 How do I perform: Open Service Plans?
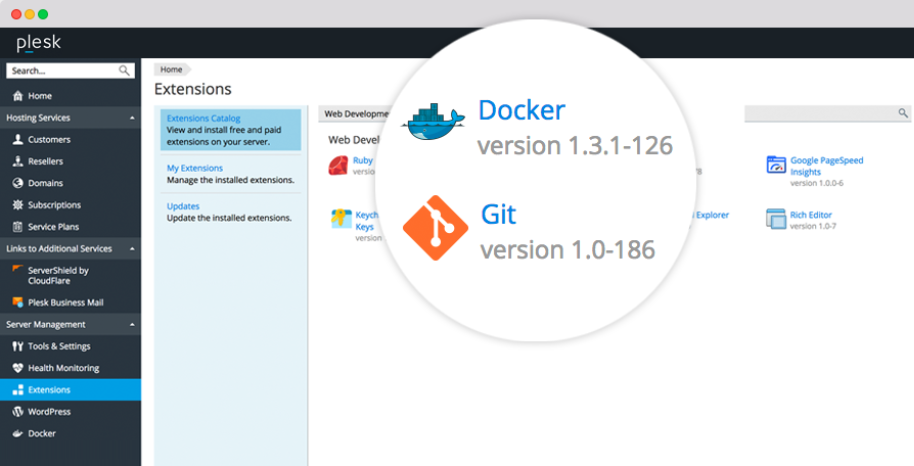click(x=53, y=227)
